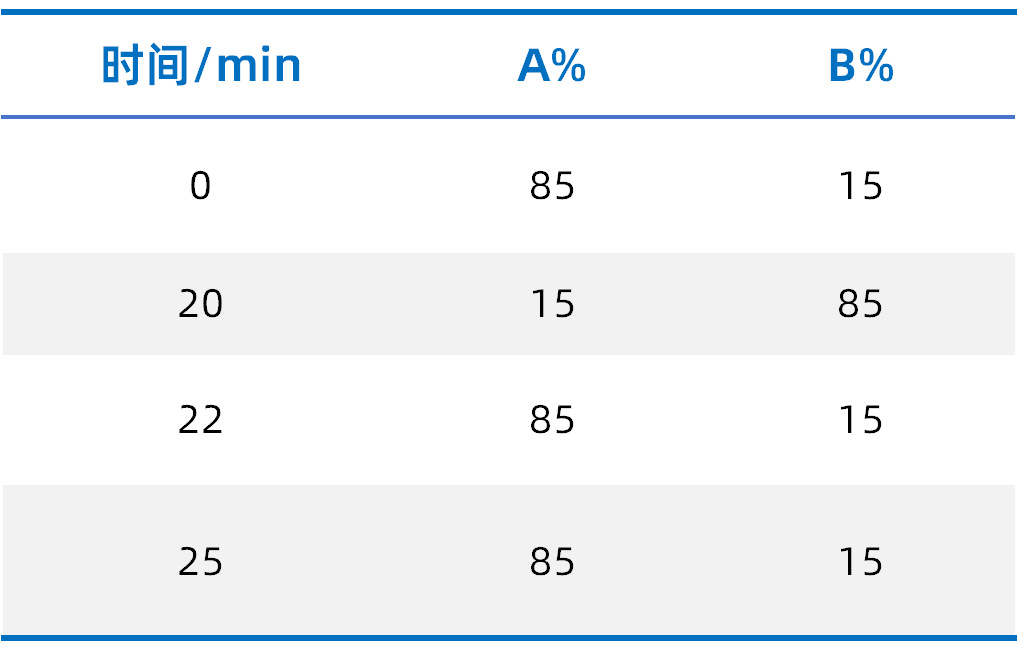Click the blue divider line under the header
This screenshot has height=650, width=1018.
pyautogui.click(x=508, y=117)
